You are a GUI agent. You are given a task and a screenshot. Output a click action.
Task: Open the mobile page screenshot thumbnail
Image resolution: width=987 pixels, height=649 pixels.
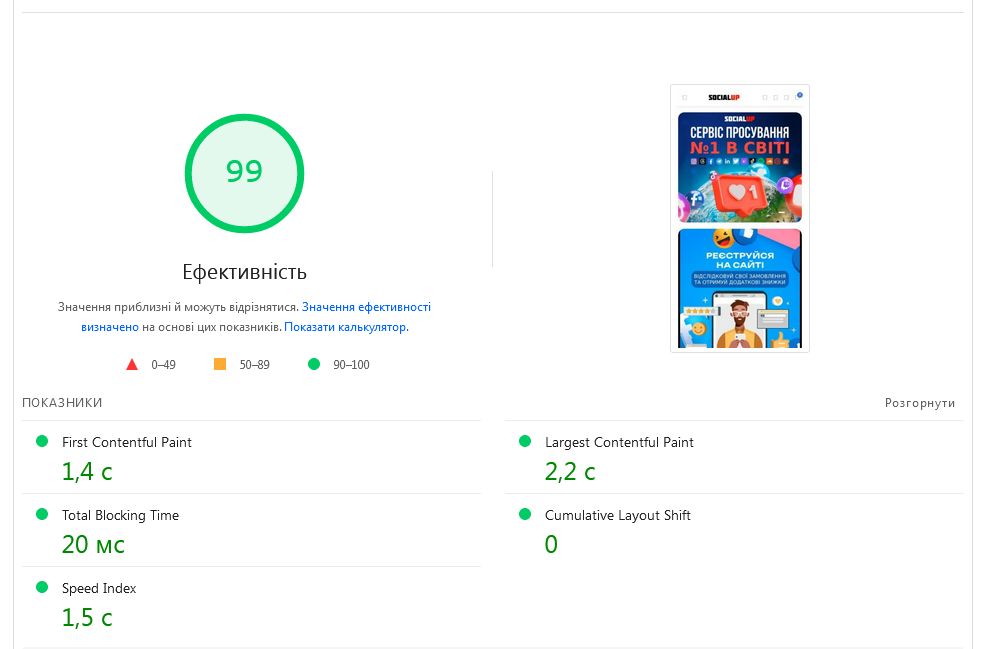739,218
